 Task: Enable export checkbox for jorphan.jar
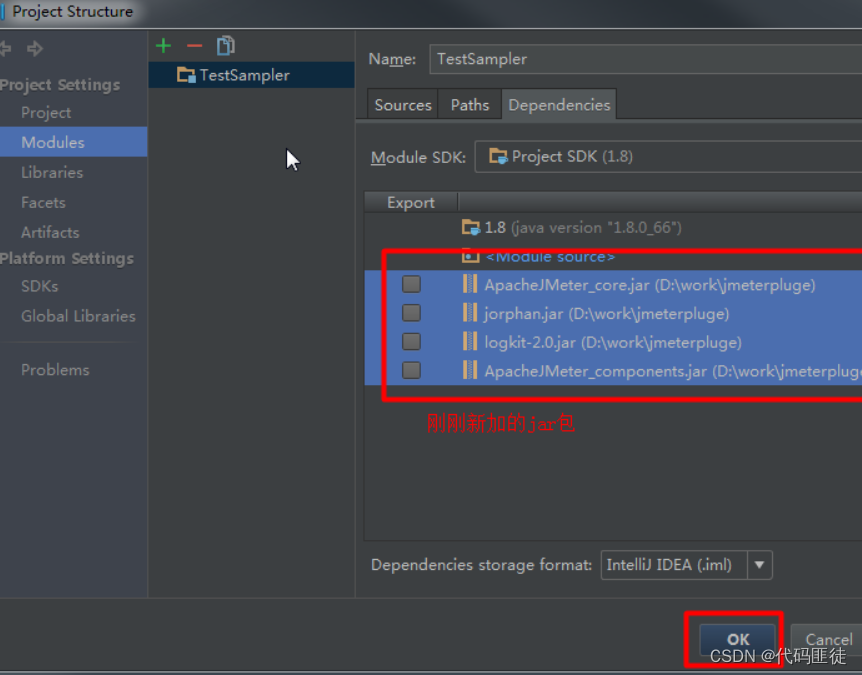(411, 313)
